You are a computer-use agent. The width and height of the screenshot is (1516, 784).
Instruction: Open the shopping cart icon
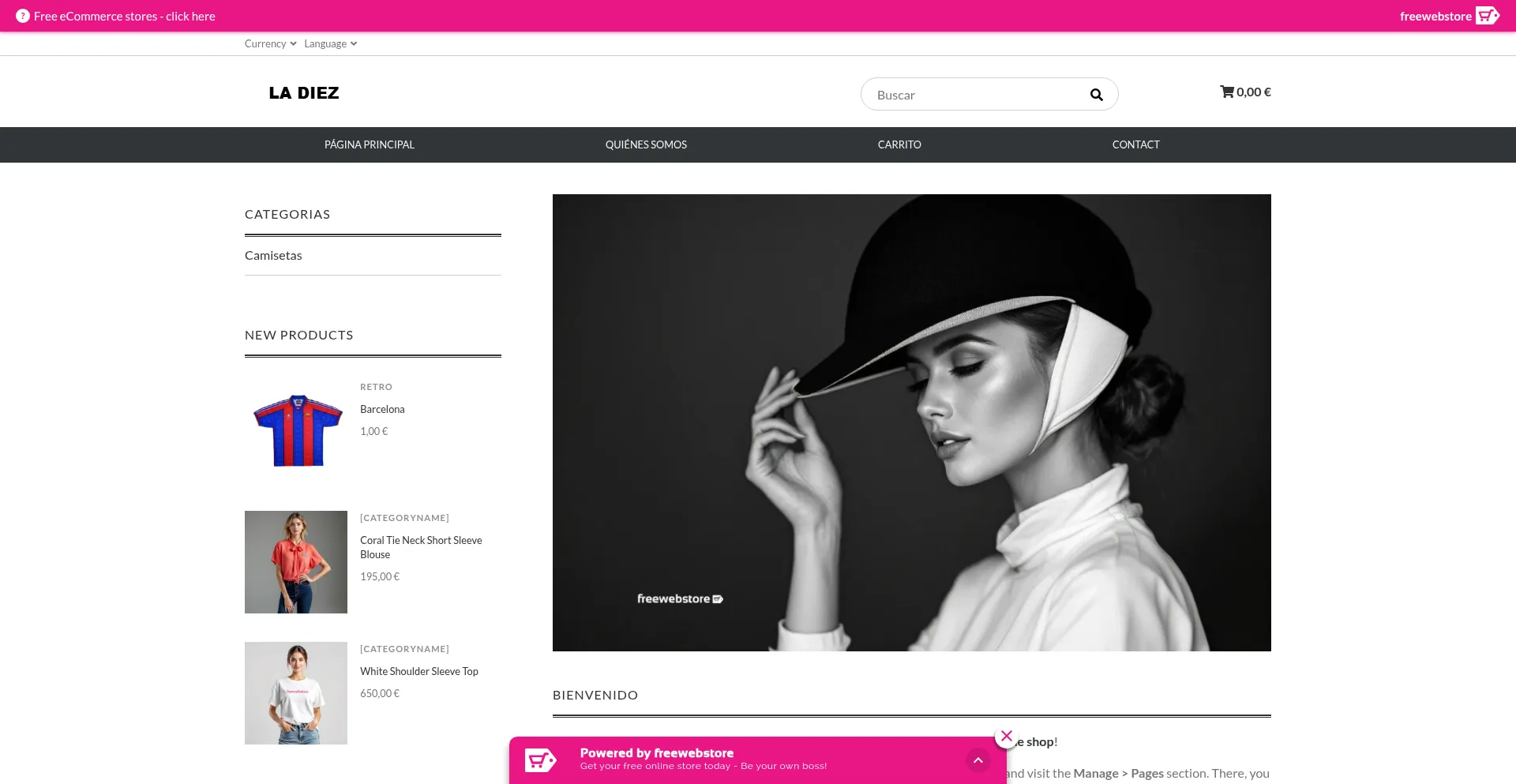point(1227,92)
